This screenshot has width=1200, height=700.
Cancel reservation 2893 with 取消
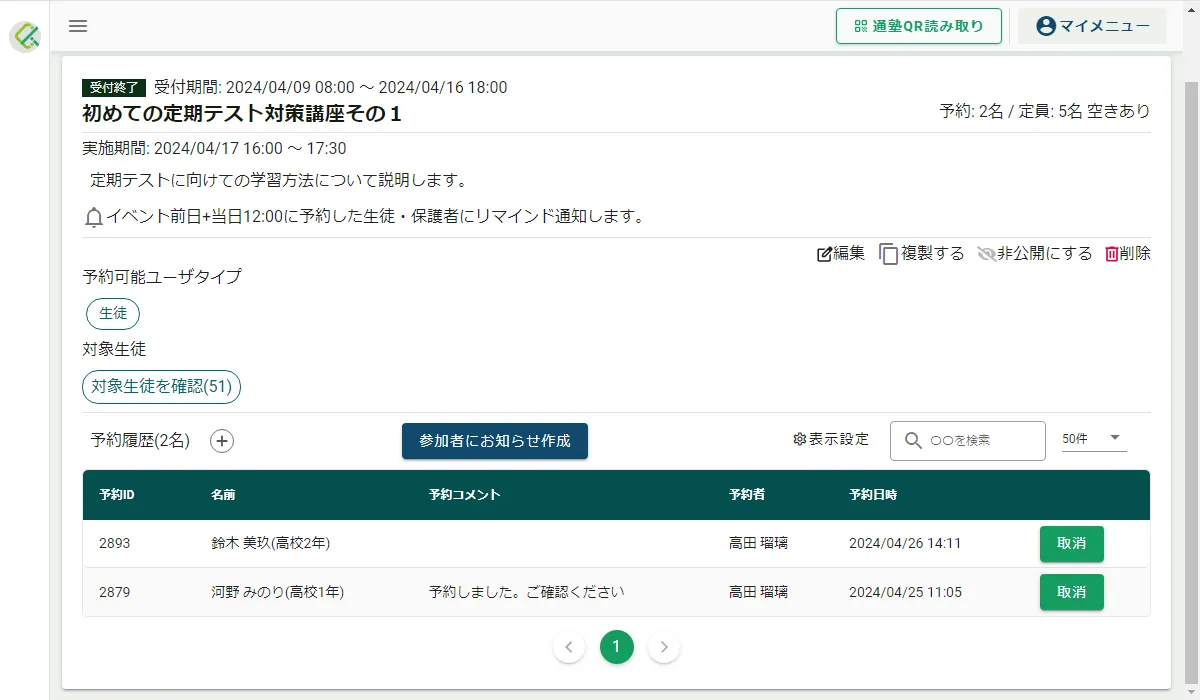tap(1071, 544)
